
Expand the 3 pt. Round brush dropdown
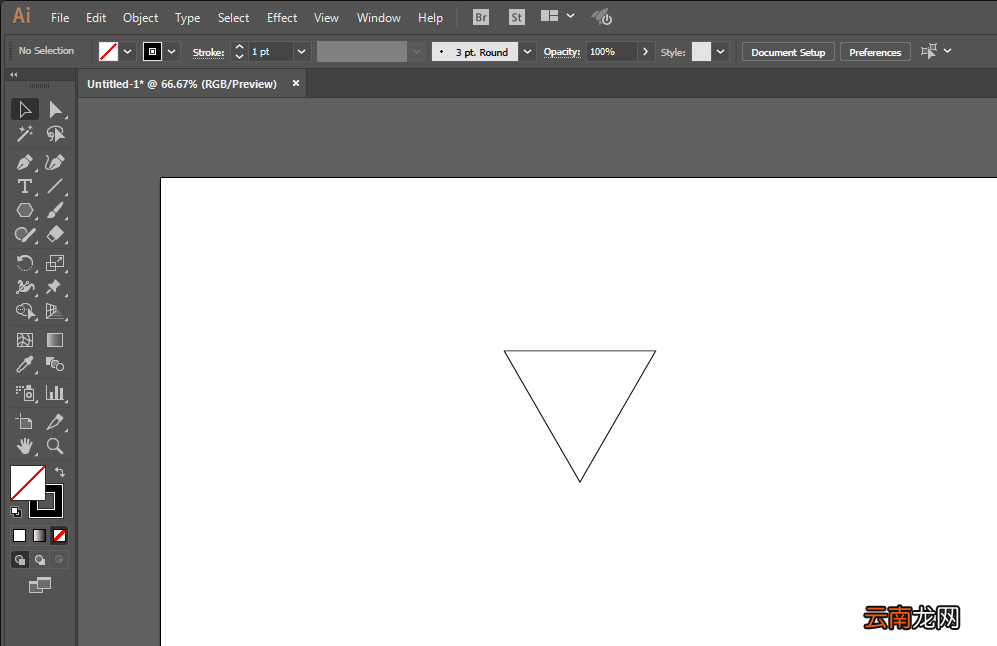[x=527, y=52]
